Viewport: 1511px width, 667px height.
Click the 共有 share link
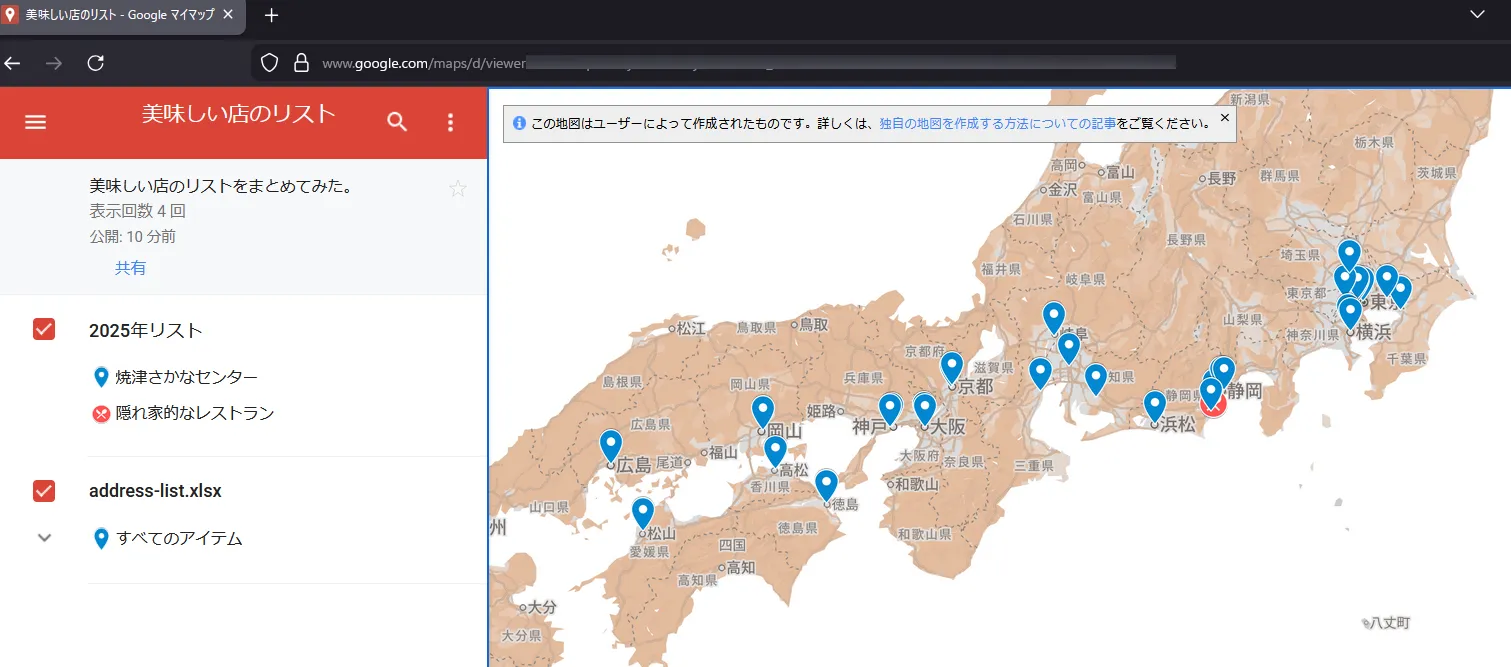[130, 268]
